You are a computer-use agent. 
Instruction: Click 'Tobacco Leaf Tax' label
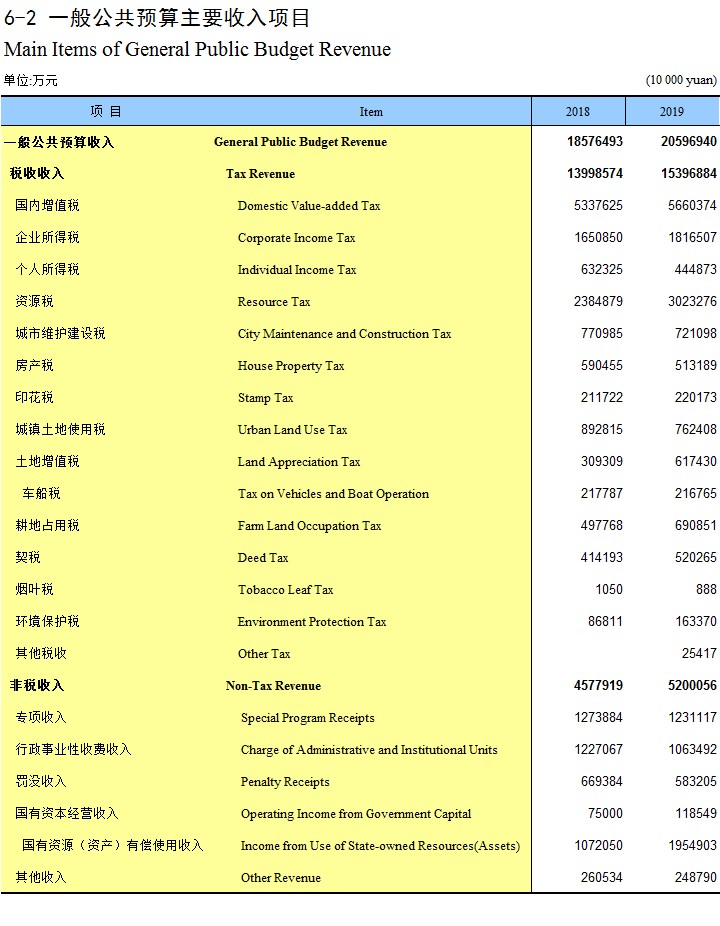(x=285, y=589)
